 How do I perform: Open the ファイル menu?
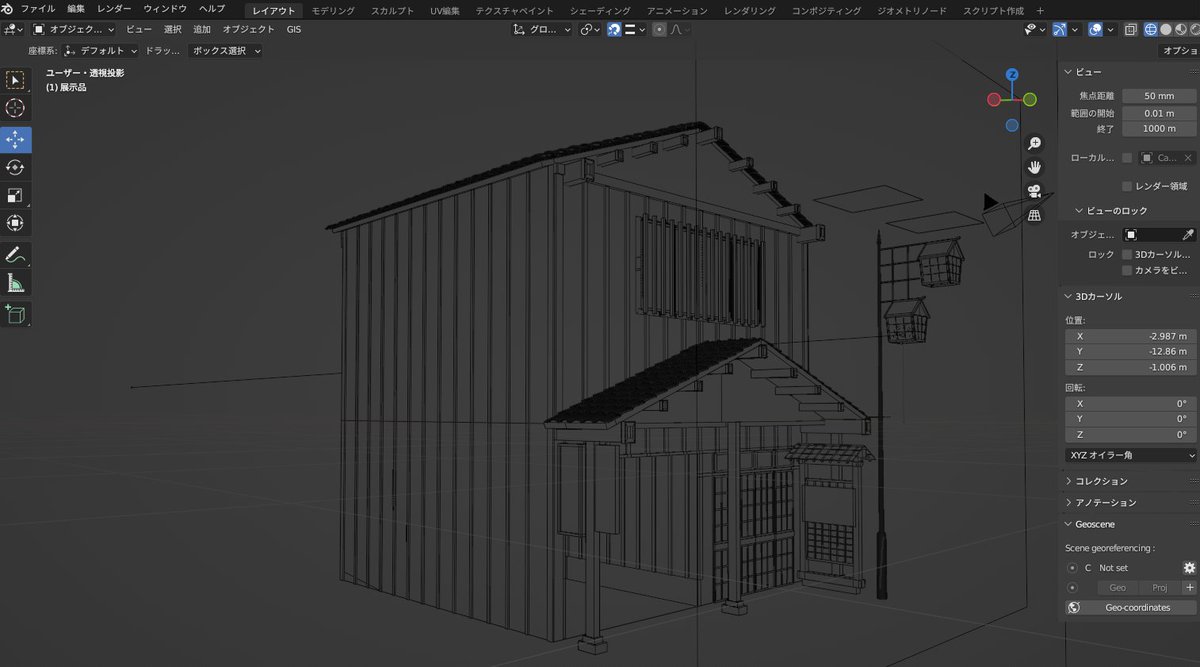pyautogui.click(x=38, y=9)
